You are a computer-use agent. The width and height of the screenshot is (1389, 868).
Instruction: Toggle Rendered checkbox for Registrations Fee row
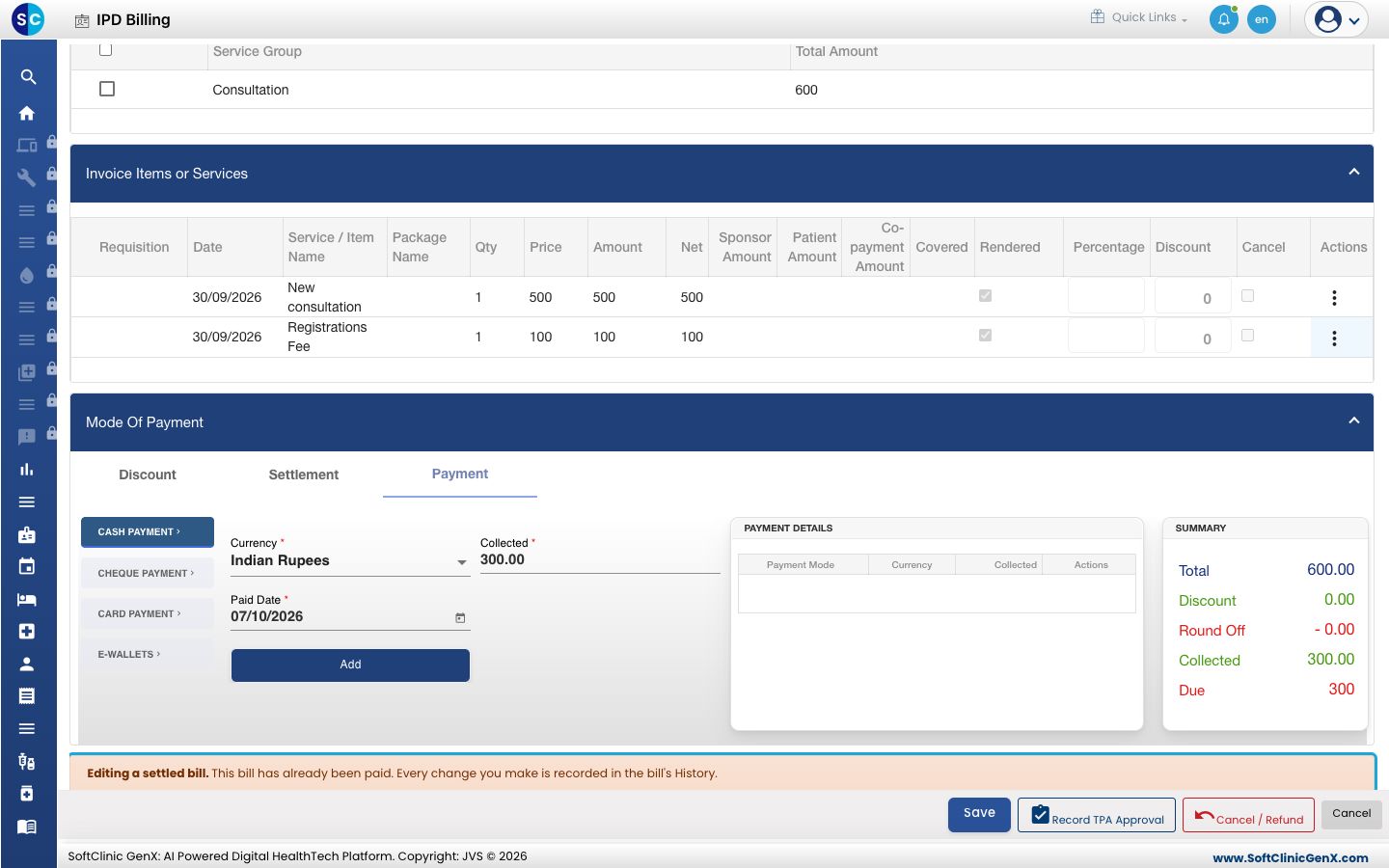click(985, 336)
